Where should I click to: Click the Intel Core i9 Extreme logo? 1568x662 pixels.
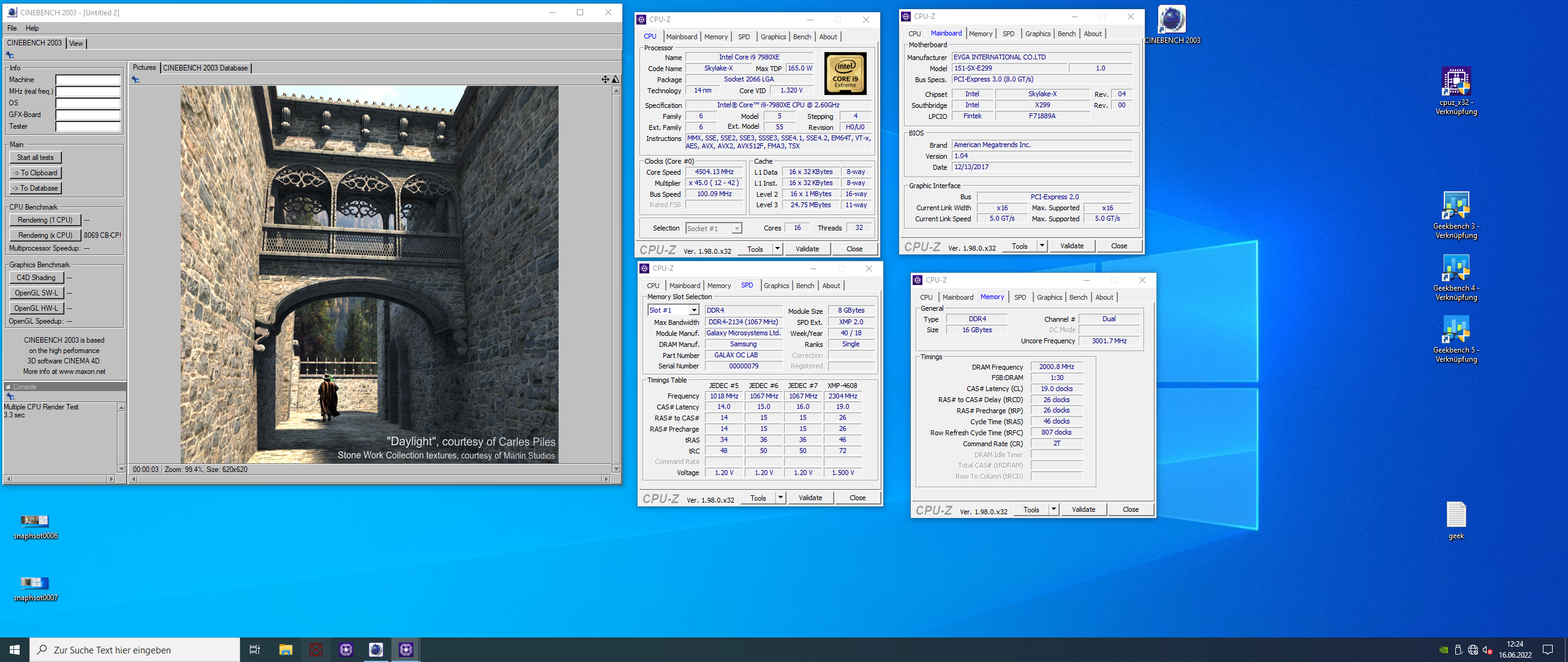pos(845,74)
